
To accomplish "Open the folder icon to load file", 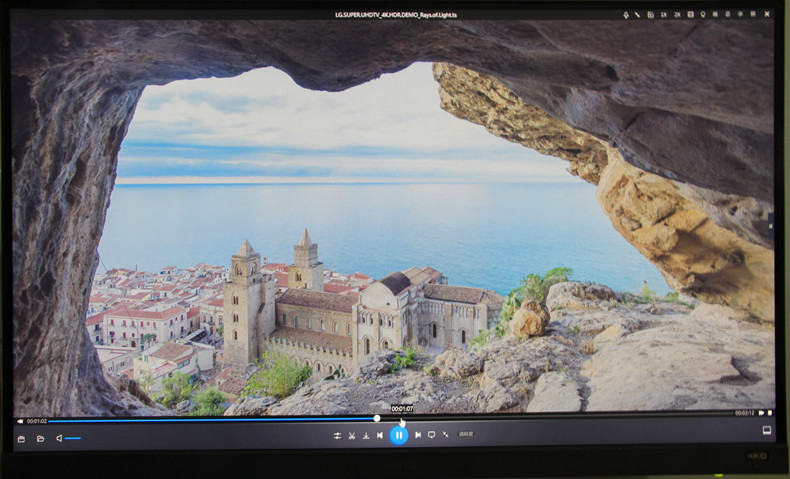I will 40,438.
